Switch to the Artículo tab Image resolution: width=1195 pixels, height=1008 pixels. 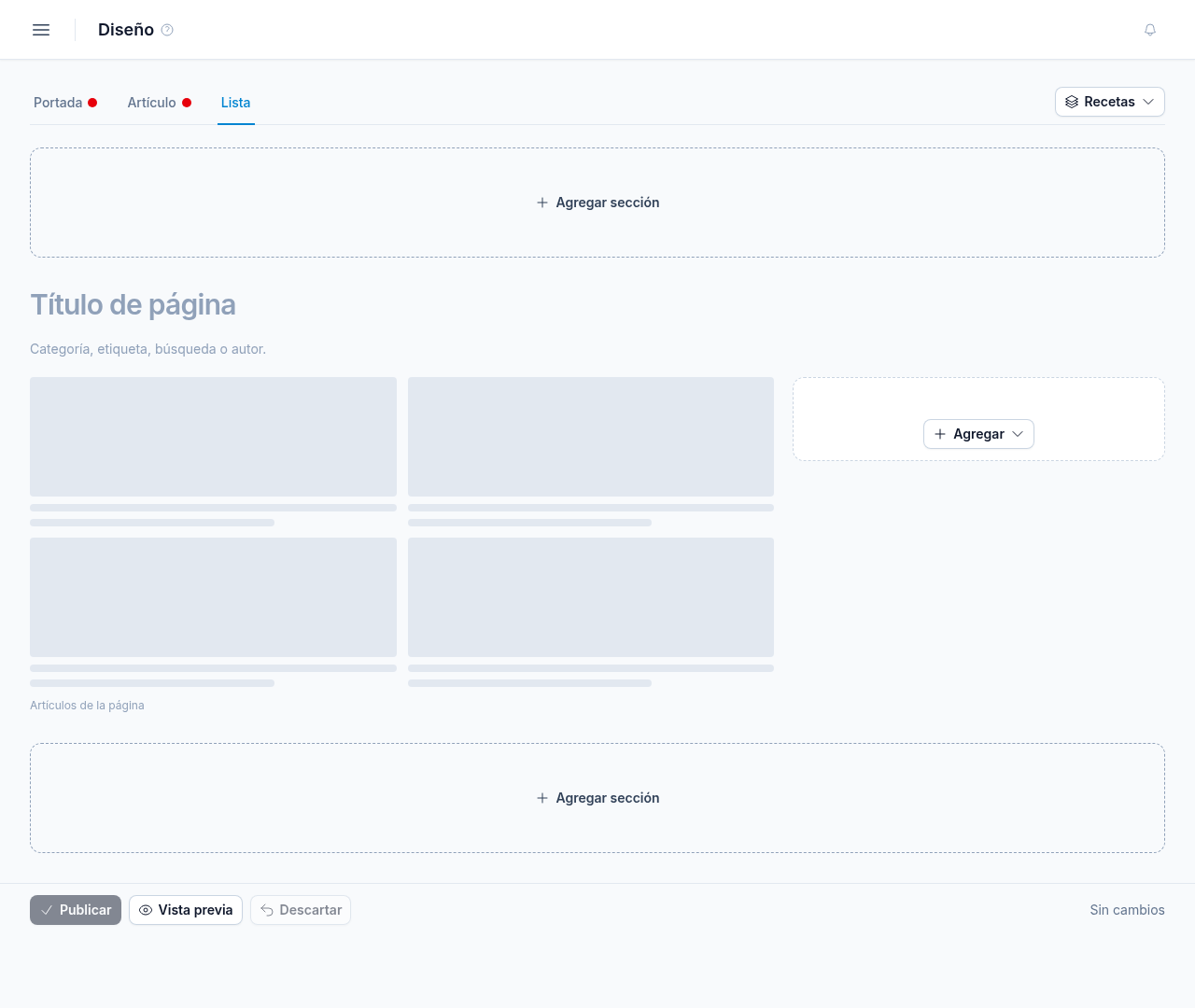point(160,103)
